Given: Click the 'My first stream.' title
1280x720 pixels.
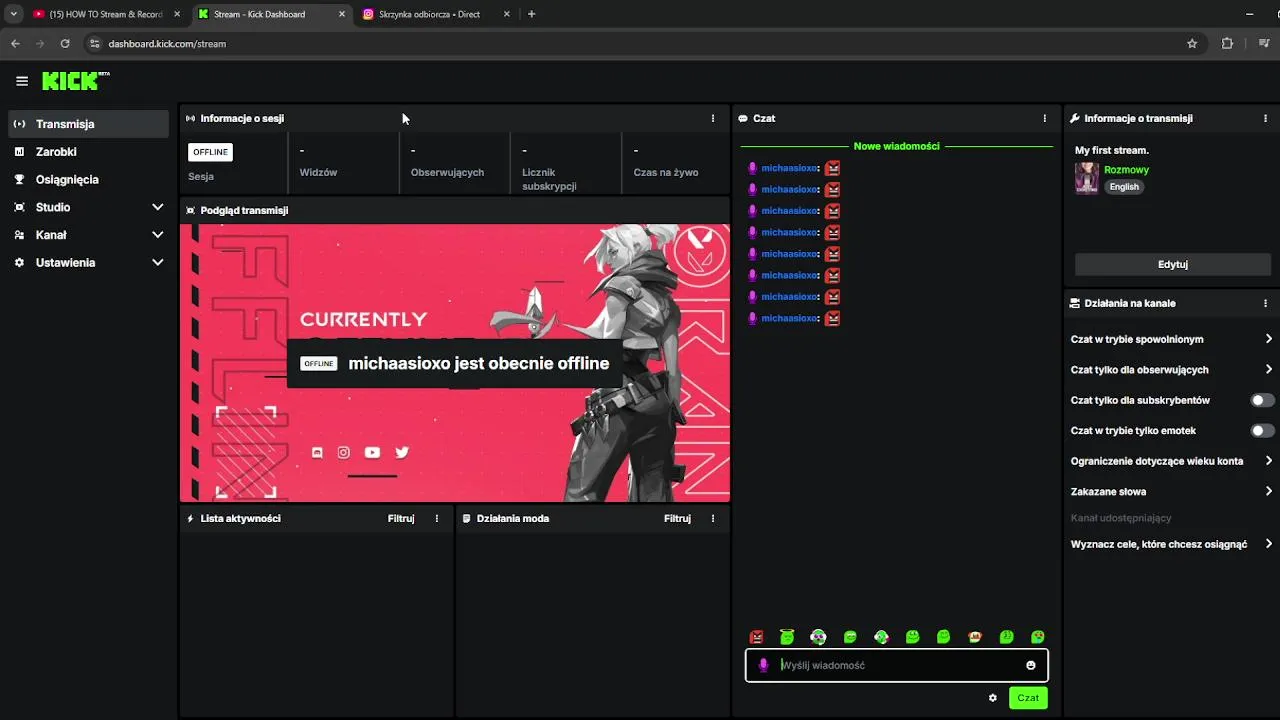Looking at the screenshot, I should [1112, 150].
